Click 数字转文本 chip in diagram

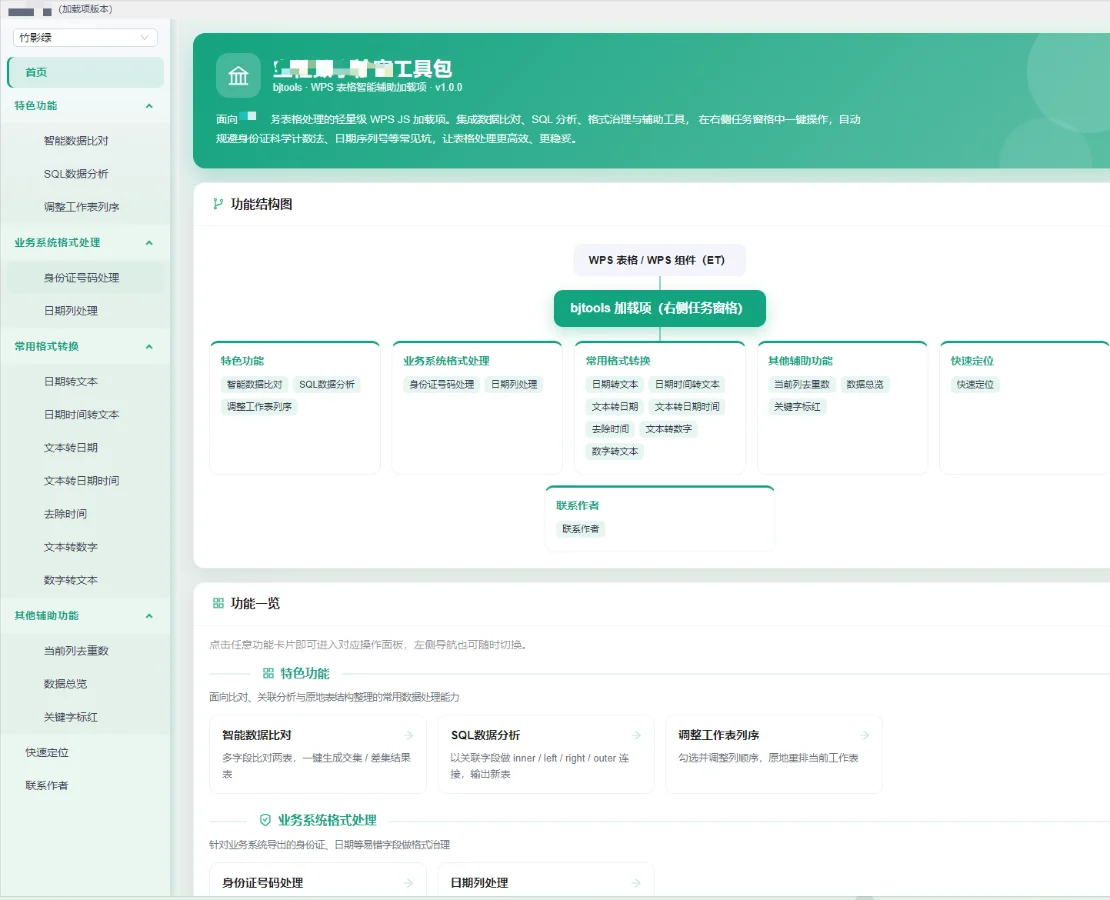pyautogui.click(x=615, y=451)
